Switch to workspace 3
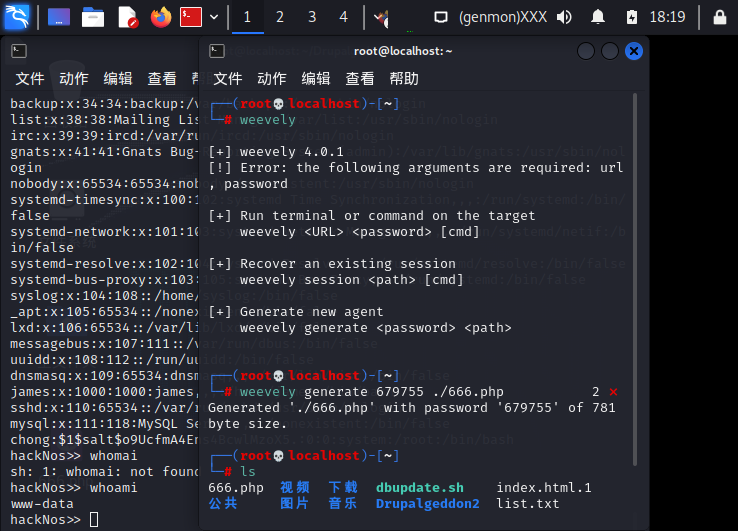The height and width of the screenshot is (531, 738). (x=312, y=17)
